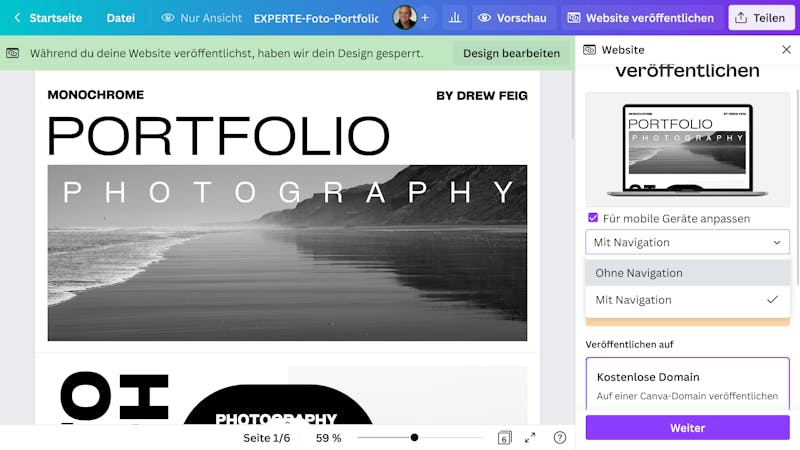Collapse the Mit Navigation dropdown
This screenshot has height=450, width=800.
pos(687,242)
